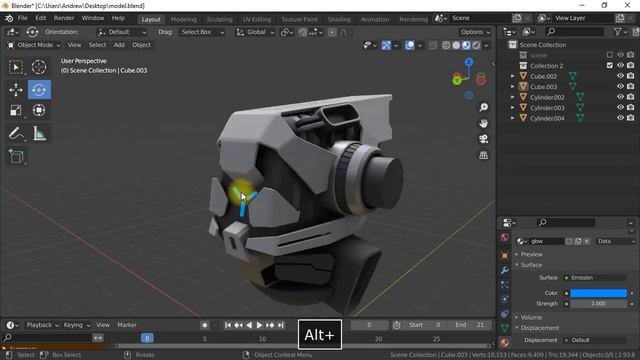Open the Physics properties tab icon

pos(504,299)
